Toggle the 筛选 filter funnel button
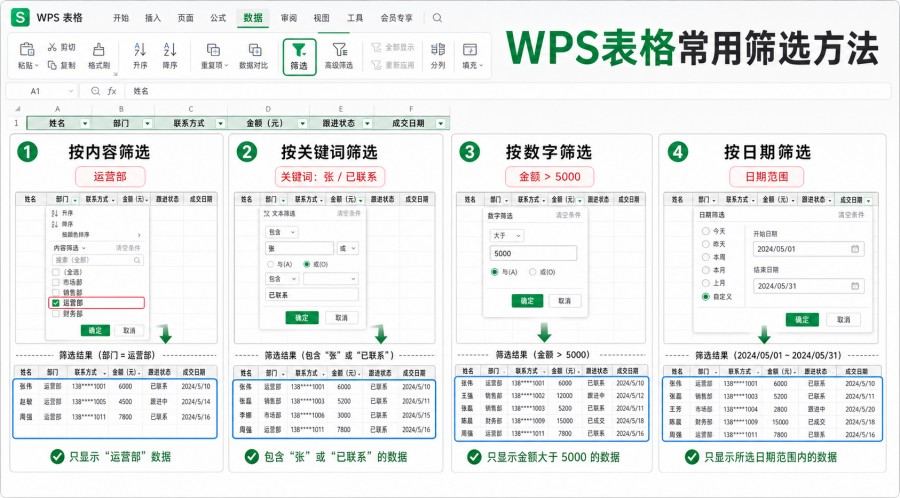The image size is (900, 498). click(x=299, y=56)
